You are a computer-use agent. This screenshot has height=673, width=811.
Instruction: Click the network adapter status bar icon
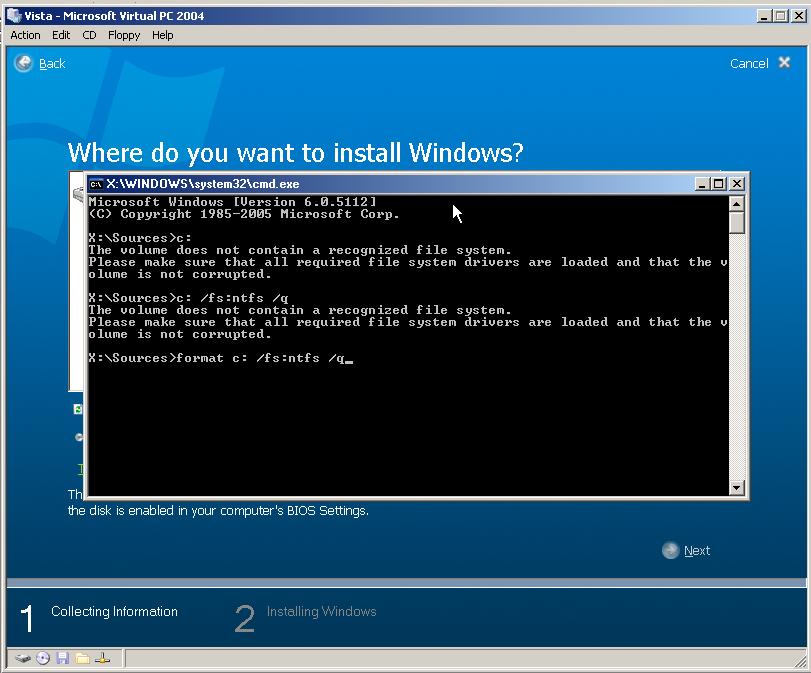tap(102, 659)
